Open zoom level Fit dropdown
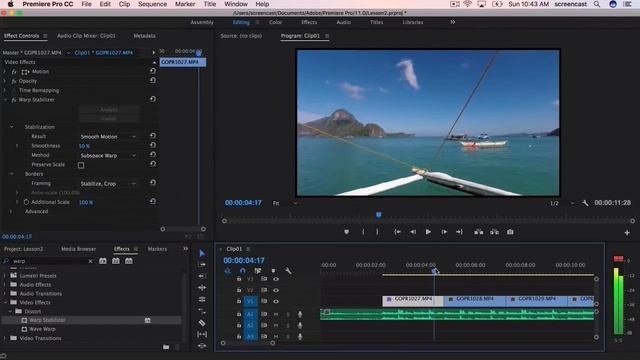 [x=285, y=203]
